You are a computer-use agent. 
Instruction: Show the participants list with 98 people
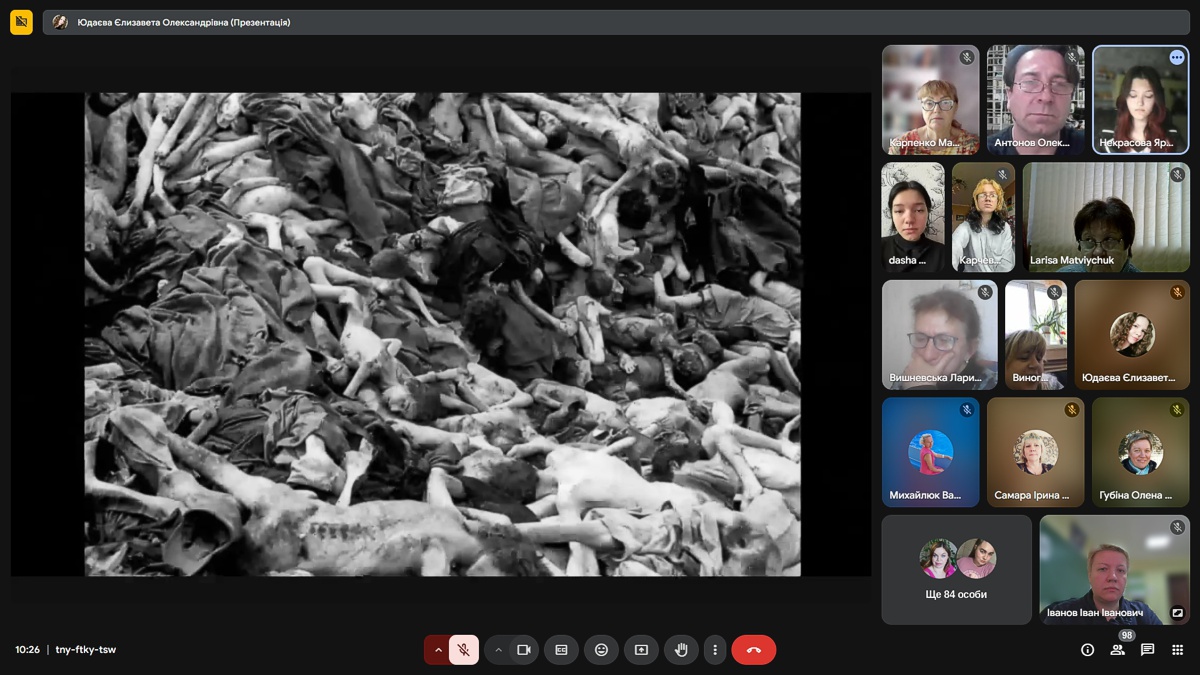click(1118, 650)
